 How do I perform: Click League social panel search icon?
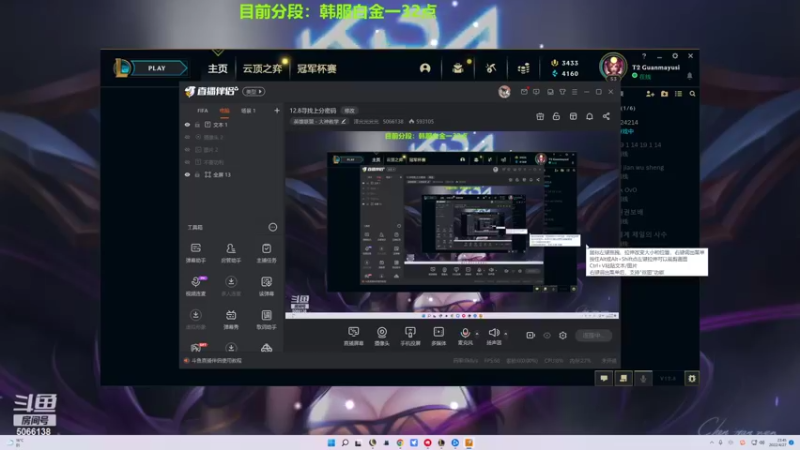[692, 94]
